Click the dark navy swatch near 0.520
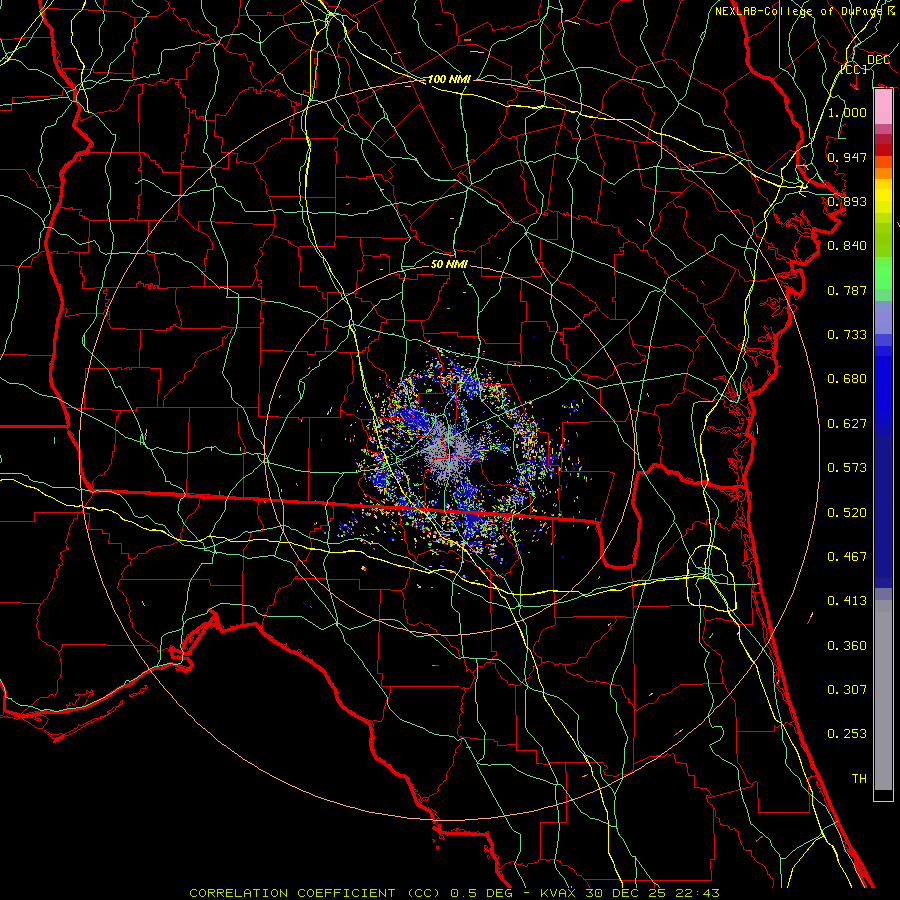The width and height of the screenshot is (900, 900). (x=883, y=511)
